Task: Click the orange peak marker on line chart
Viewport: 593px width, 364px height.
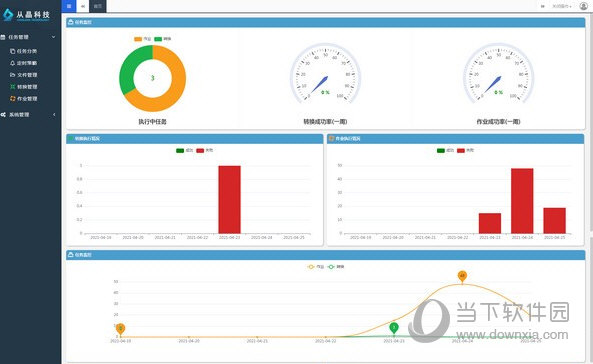Action: click(462, 276)
